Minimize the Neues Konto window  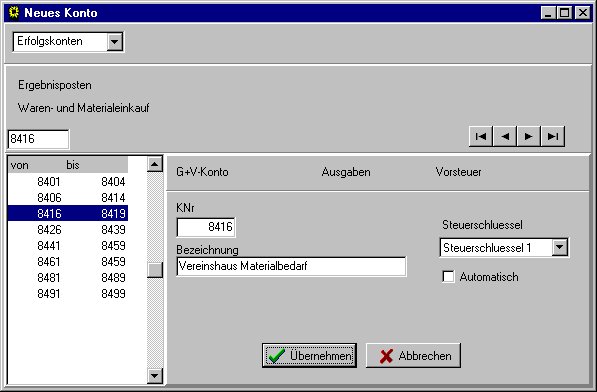point(548,13)
